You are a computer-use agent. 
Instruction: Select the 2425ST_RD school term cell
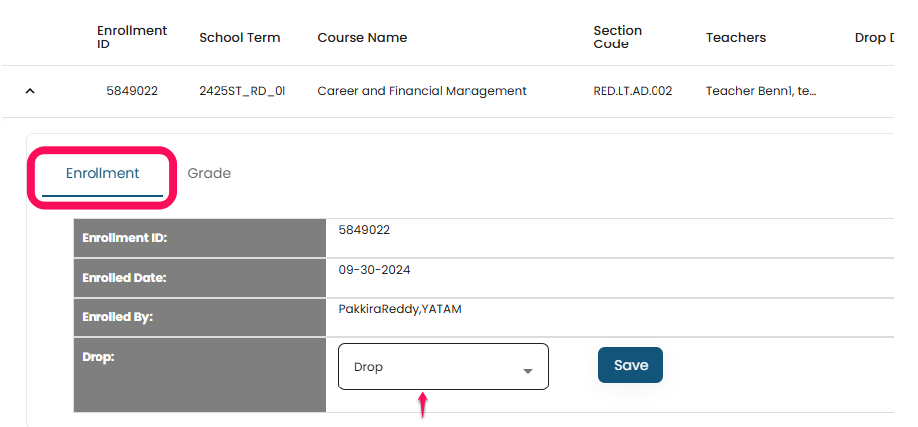click(x=242, y=91)
